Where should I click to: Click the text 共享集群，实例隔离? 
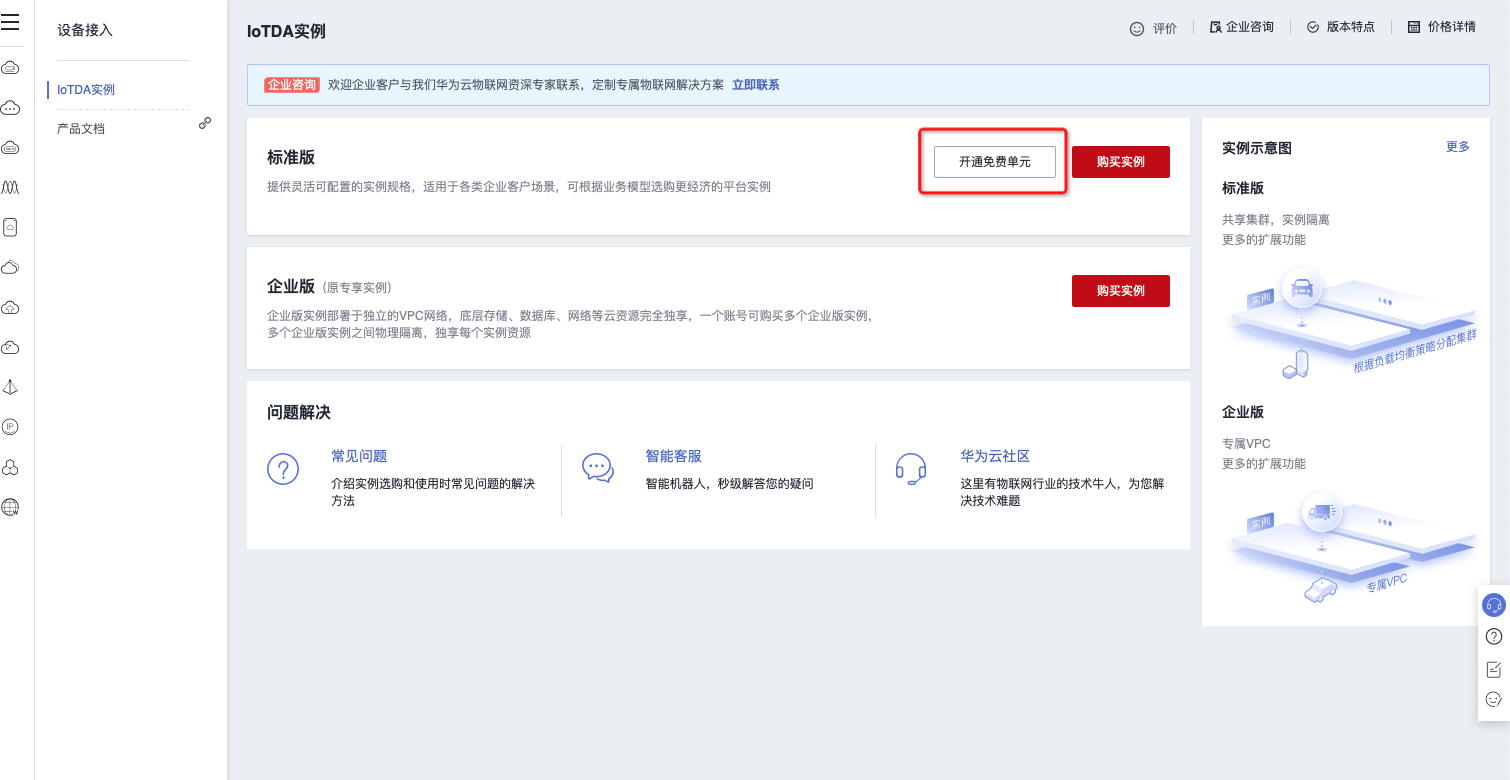point(1276,220)
